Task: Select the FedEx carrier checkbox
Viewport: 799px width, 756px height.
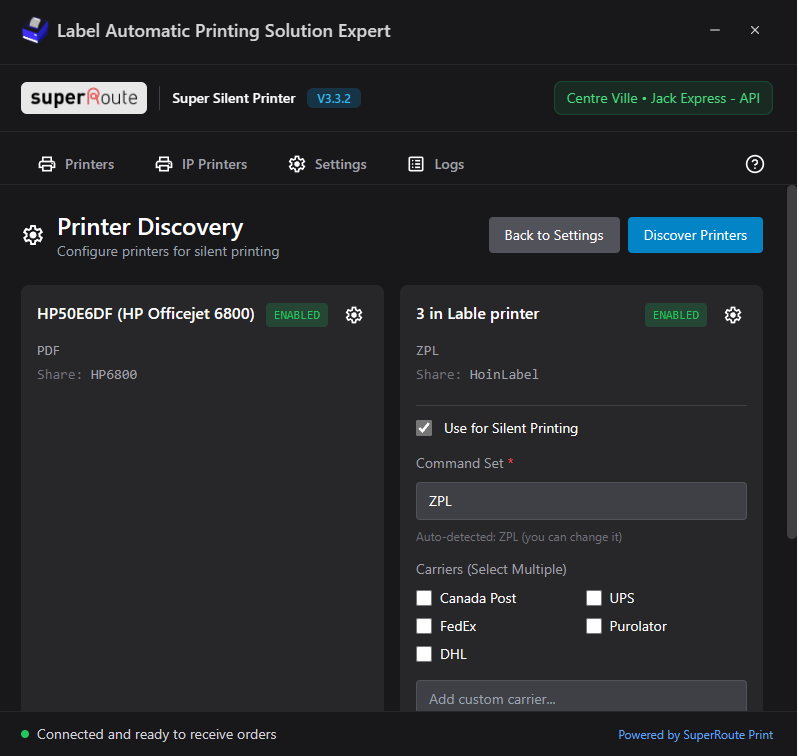Action: click(x=424, y=626)
